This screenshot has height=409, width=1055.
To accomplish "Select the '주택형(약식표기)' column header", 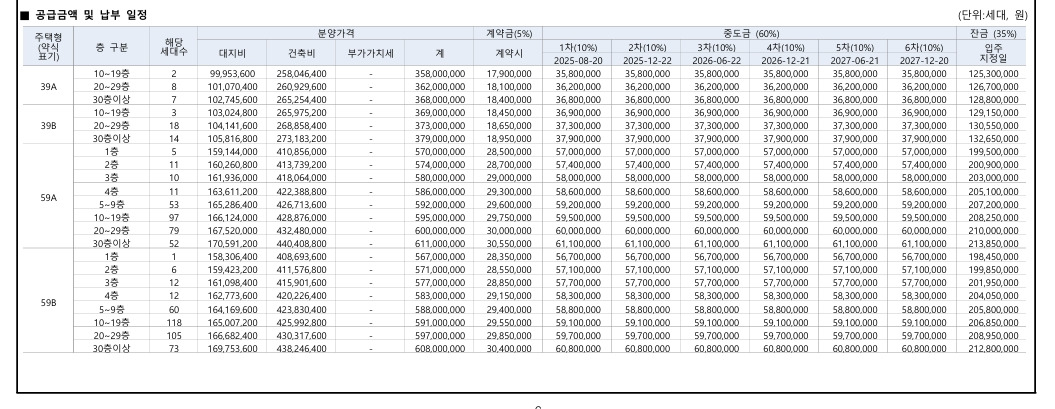I will point(48,46).
